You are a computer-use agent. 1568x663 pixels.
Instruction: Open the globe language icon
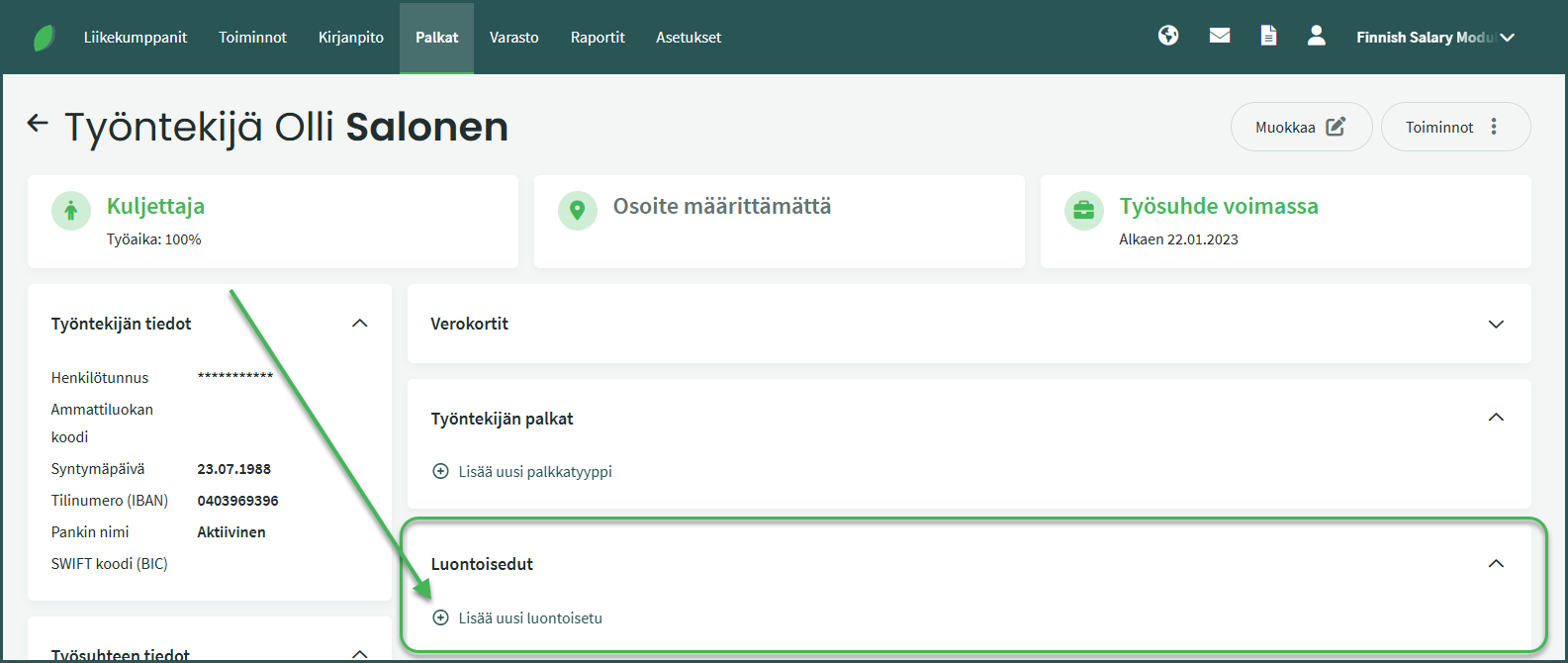point(1168,37)
